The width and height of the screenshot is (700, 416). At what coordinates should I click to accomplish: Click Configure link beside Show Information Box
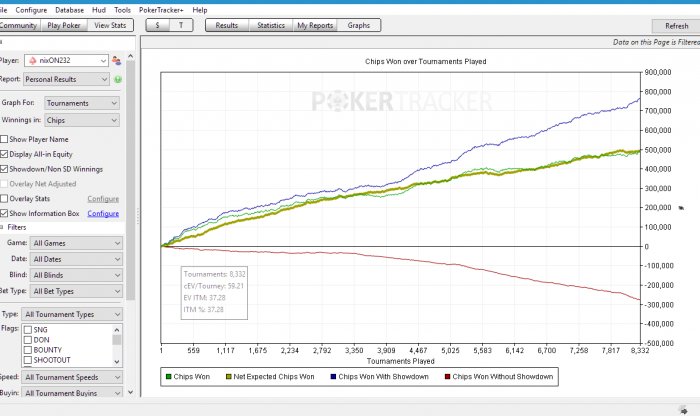click(x=103, y=213)
